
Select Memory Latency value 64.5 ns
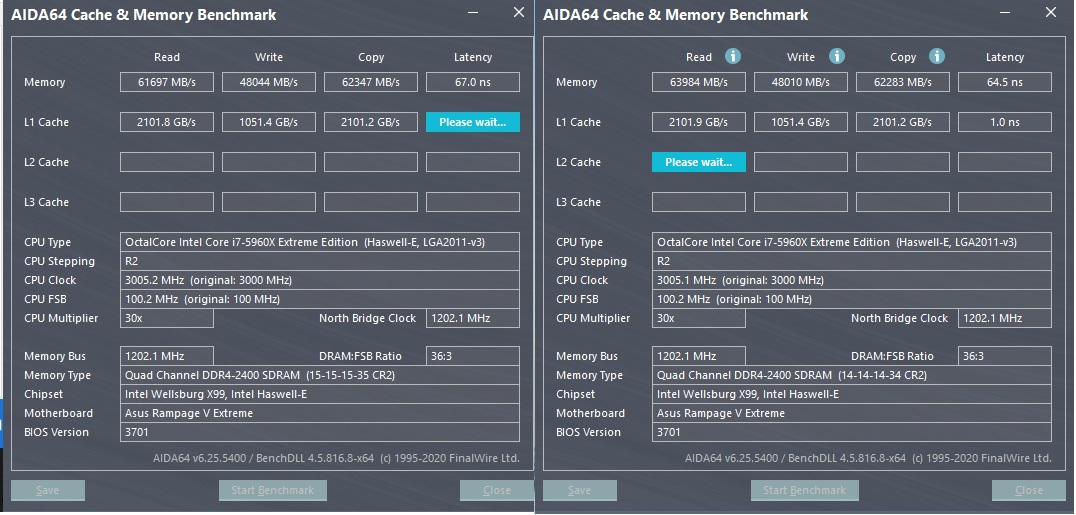[1005, 82]
